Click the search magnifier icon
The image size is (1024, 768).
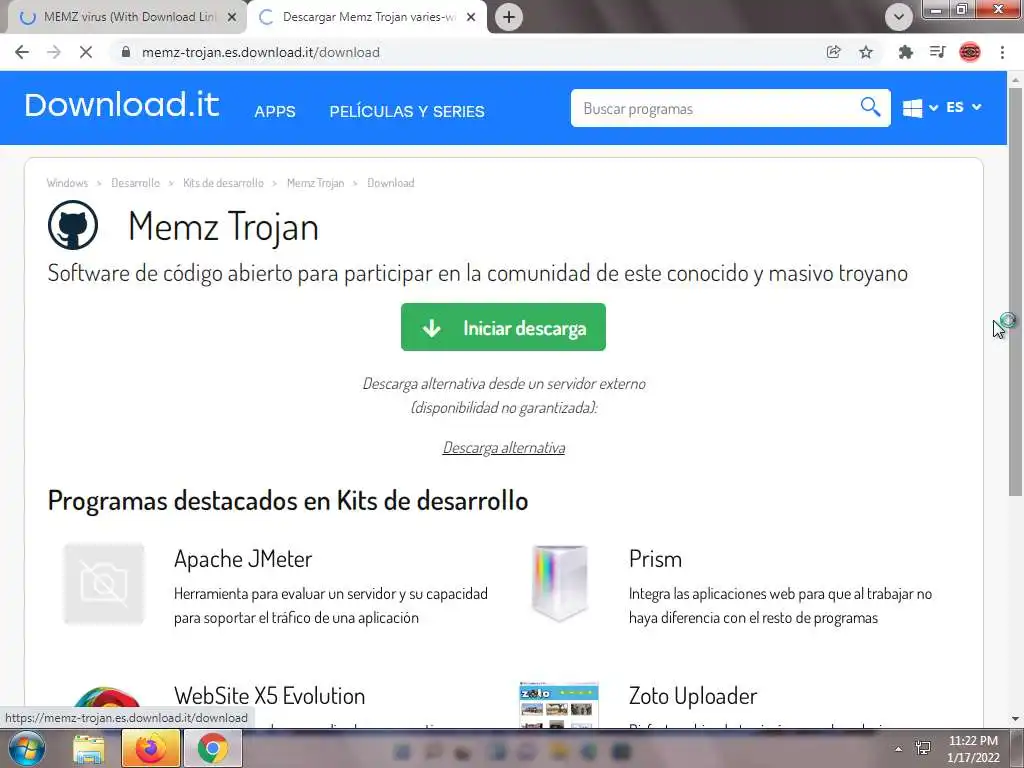click(870, 106)
